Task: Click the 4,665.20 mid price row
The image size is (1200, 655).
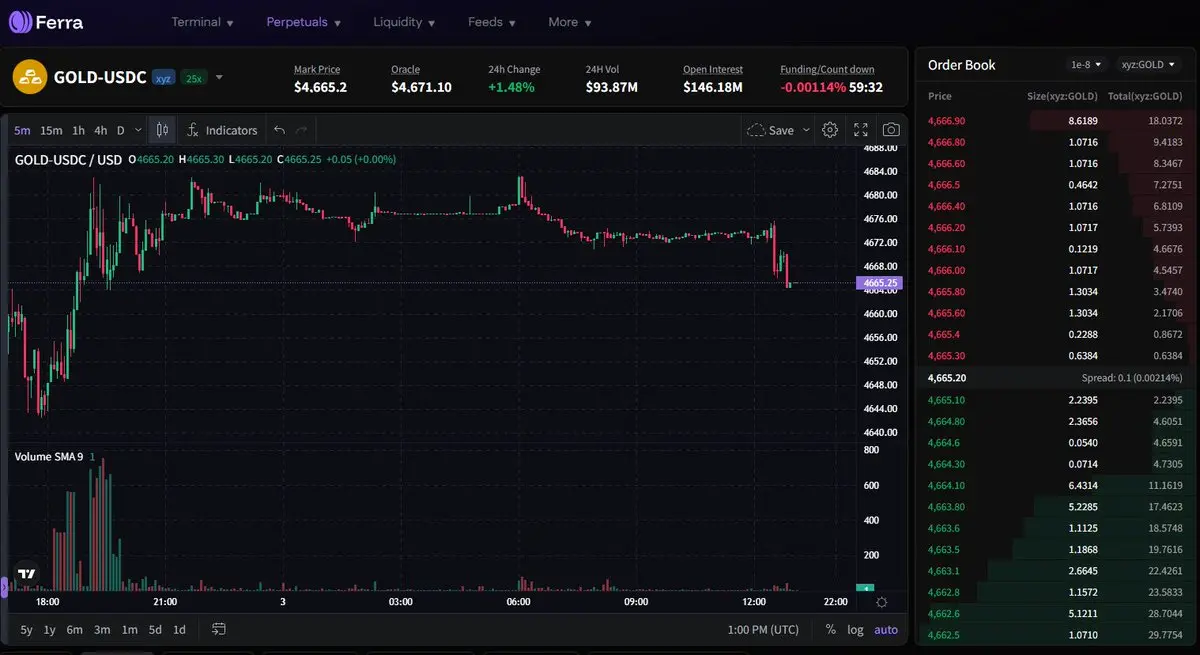Action: click(1056, 378)
